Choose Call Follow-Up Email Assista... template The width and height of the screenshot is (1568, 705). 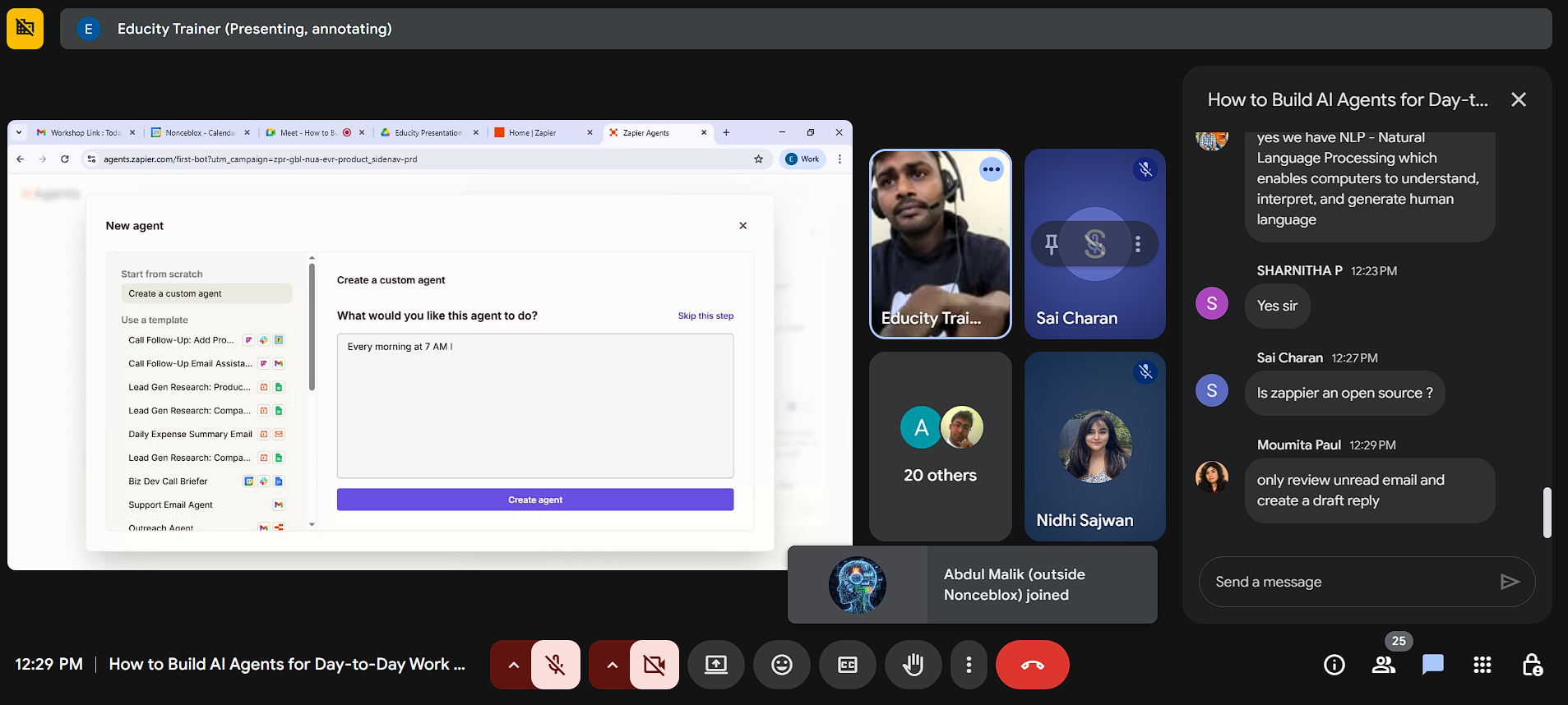[x=206, y=363]
